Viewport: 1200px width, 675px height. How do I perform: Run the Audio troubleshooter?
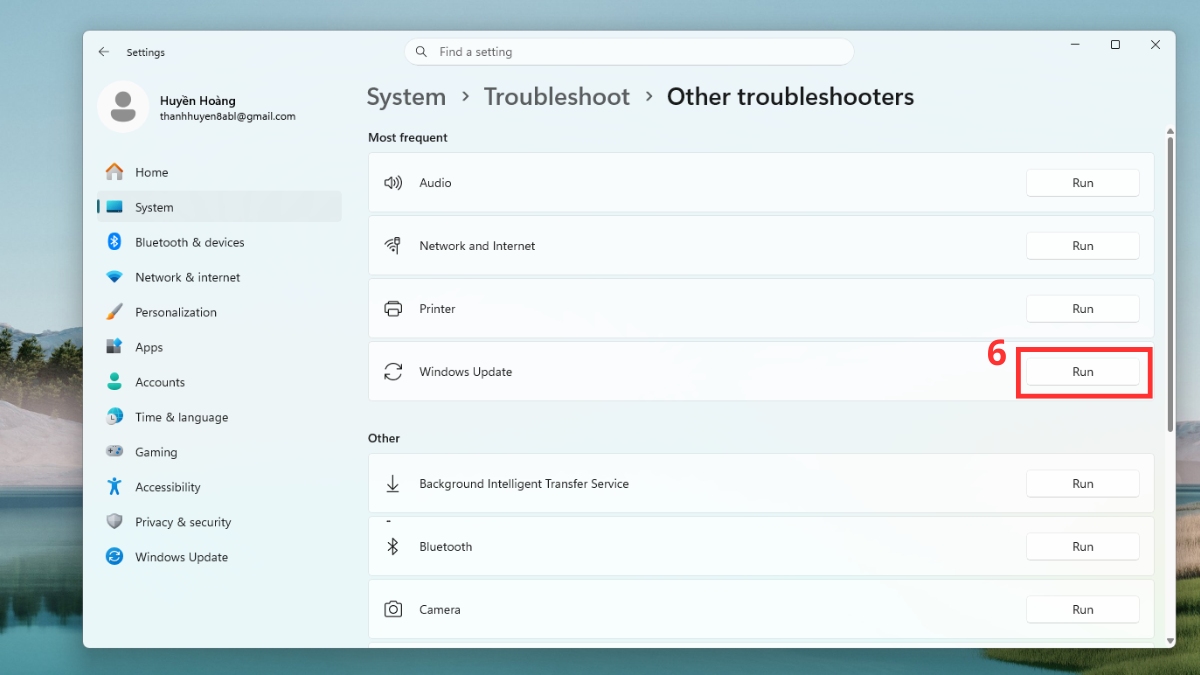pos(1083,183)
